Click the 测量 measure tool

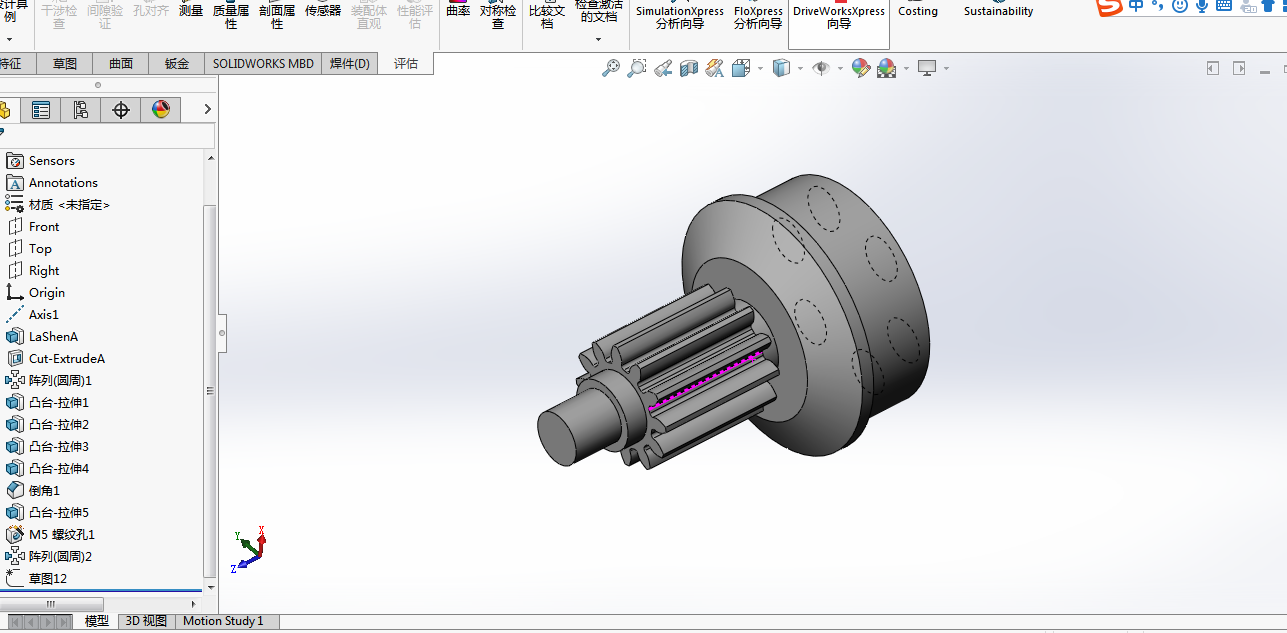click(191, 11)
